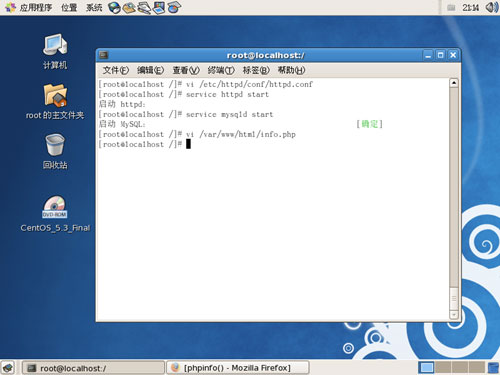Open the 查看(V) menu in the terminal

coord(186,70)
